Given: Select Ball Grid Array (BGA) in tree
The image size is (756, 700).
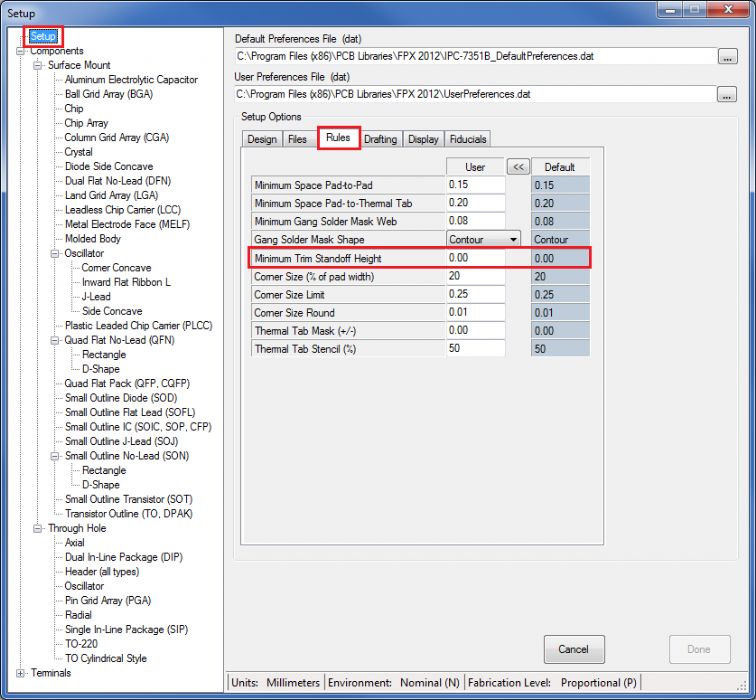Looking at the screenshot, I should point(109,94).
